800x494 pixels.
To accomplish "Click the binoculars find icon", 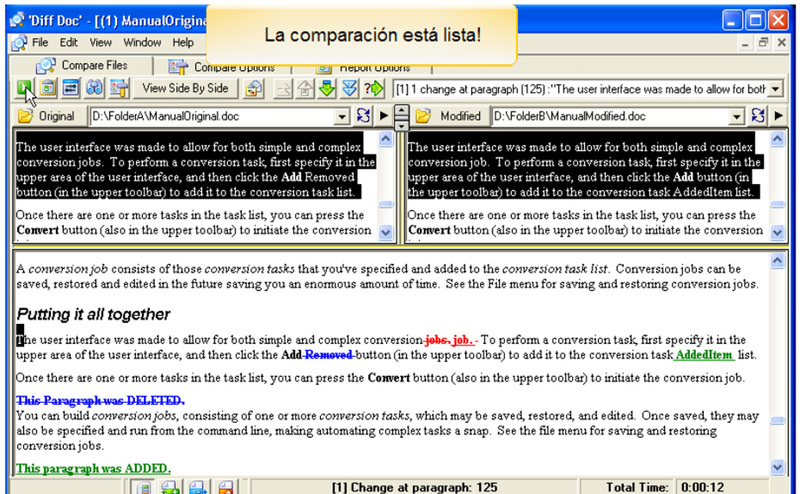I will coord(94,88).
